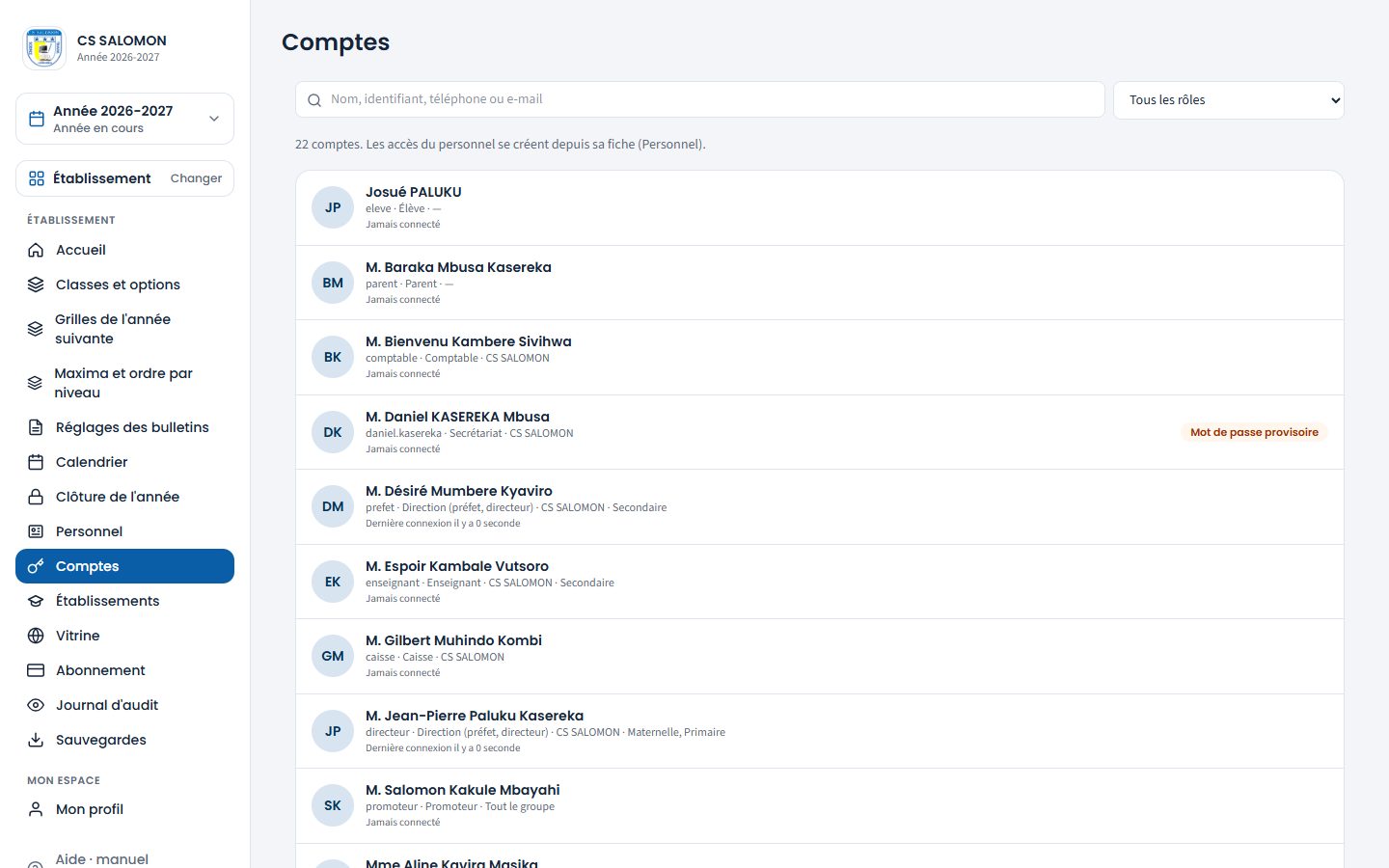
Task: Click the JP avatar of Jean-Pierre Paluku Kasereka
Action: (x=333, y=731)
